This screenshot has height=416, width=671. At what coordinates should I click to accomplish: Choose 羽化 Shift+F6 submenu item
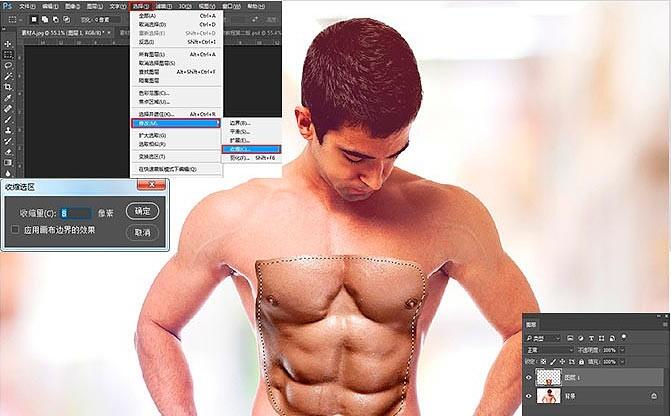point(251,158)
